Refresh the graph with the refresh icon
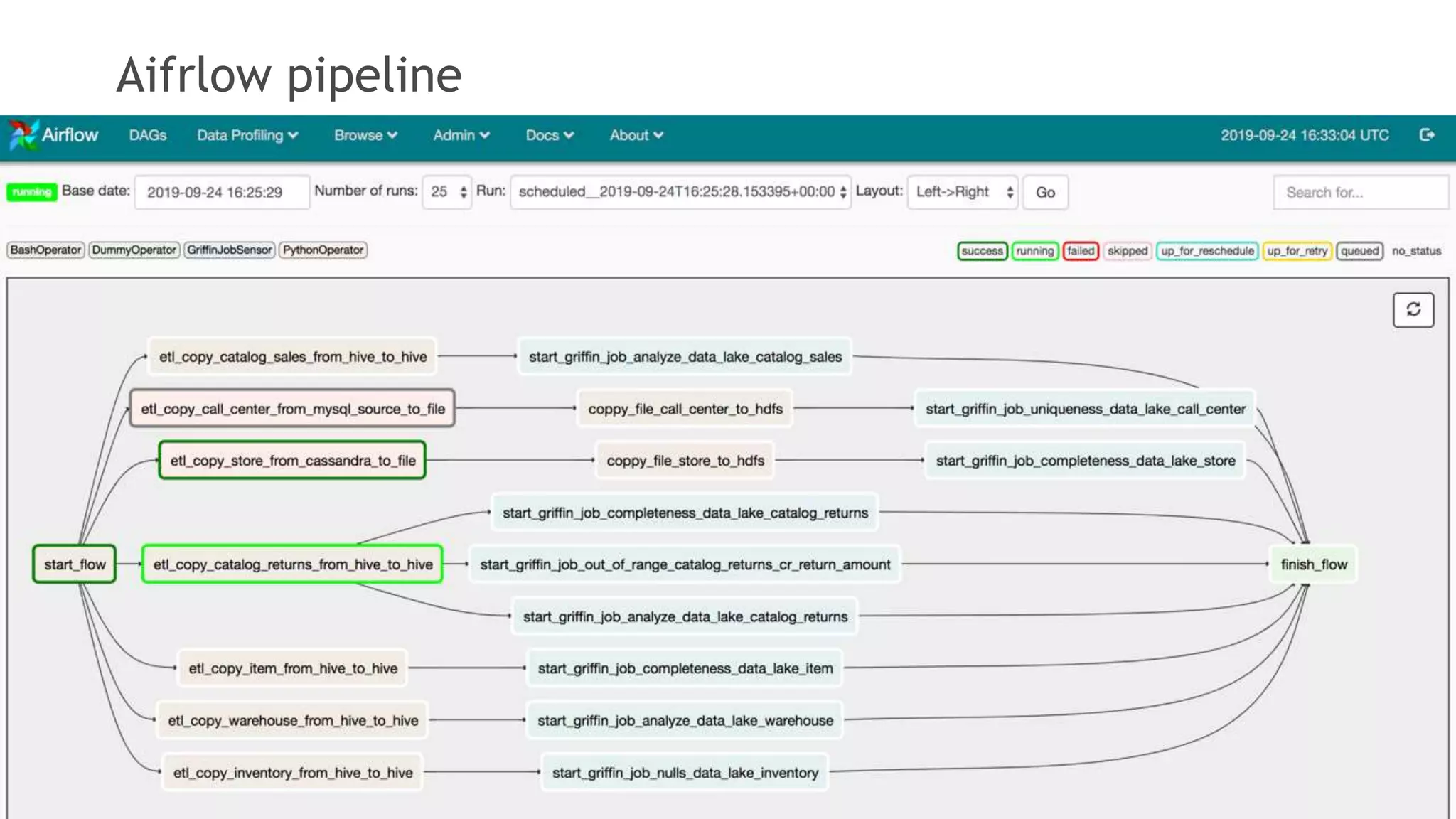1456x819 pixels. click(x=1413, y=309)
